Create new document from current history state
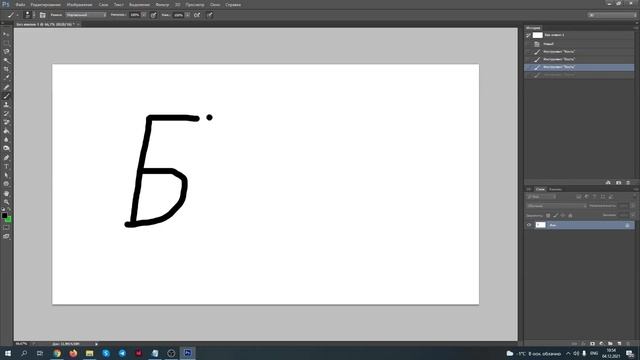Screen dimensions: 640x360 pyautogui.click(x=608, y=182)
